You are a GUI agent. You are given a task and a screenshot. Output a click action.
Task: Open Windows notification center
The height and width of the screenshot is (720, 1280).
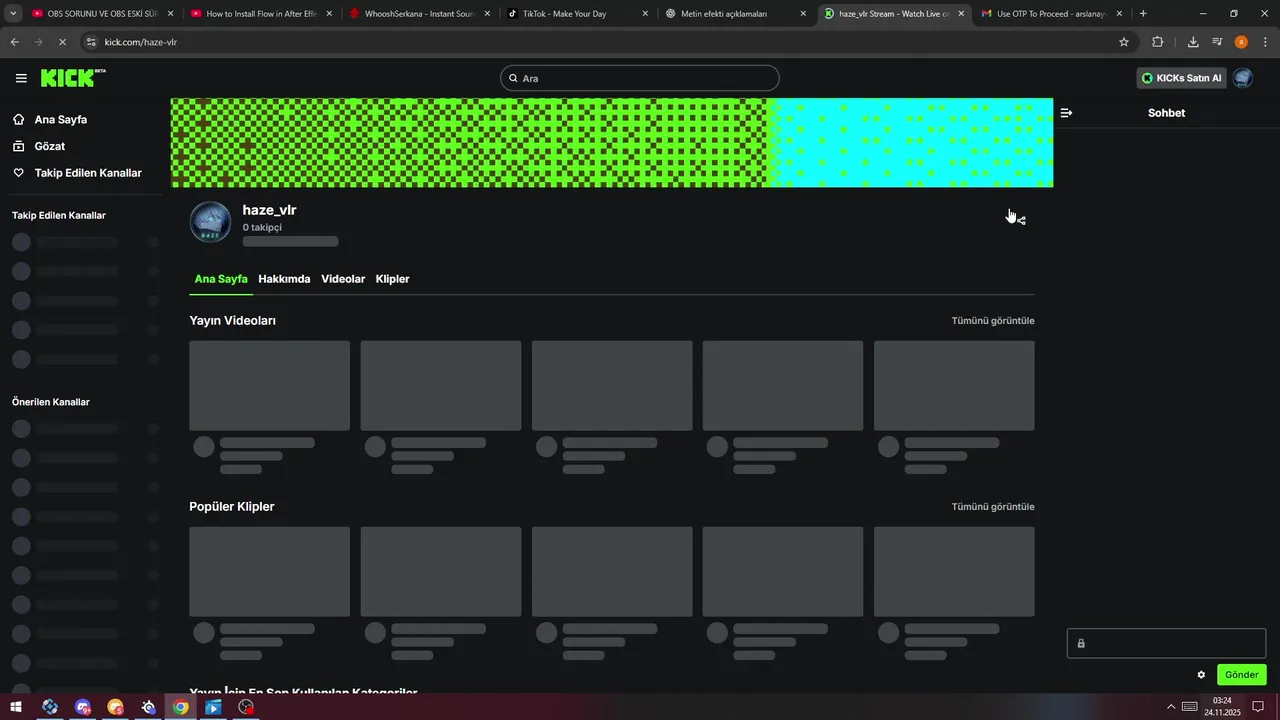coord(1258,707)
